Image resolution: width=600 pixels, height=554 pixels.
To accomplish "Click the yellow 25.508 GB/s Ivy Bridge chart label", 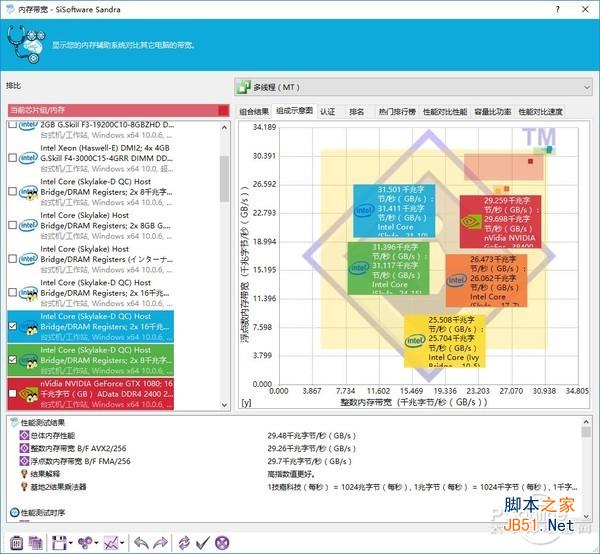I will [x=445, y=341].
